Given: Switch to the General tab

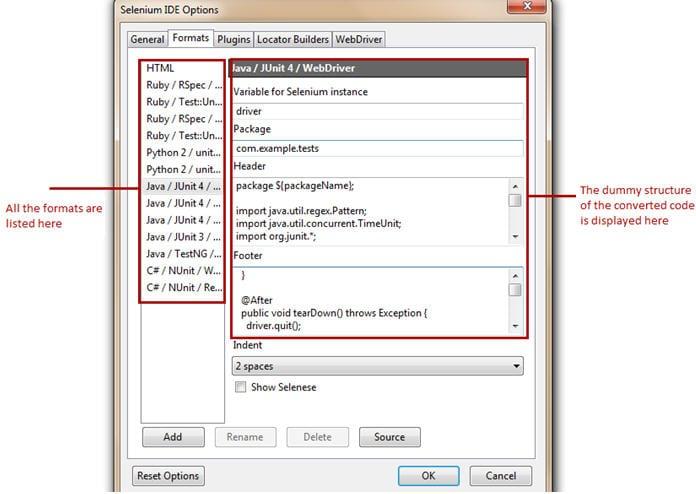Looking at the screenshot, I should (147, 40).
